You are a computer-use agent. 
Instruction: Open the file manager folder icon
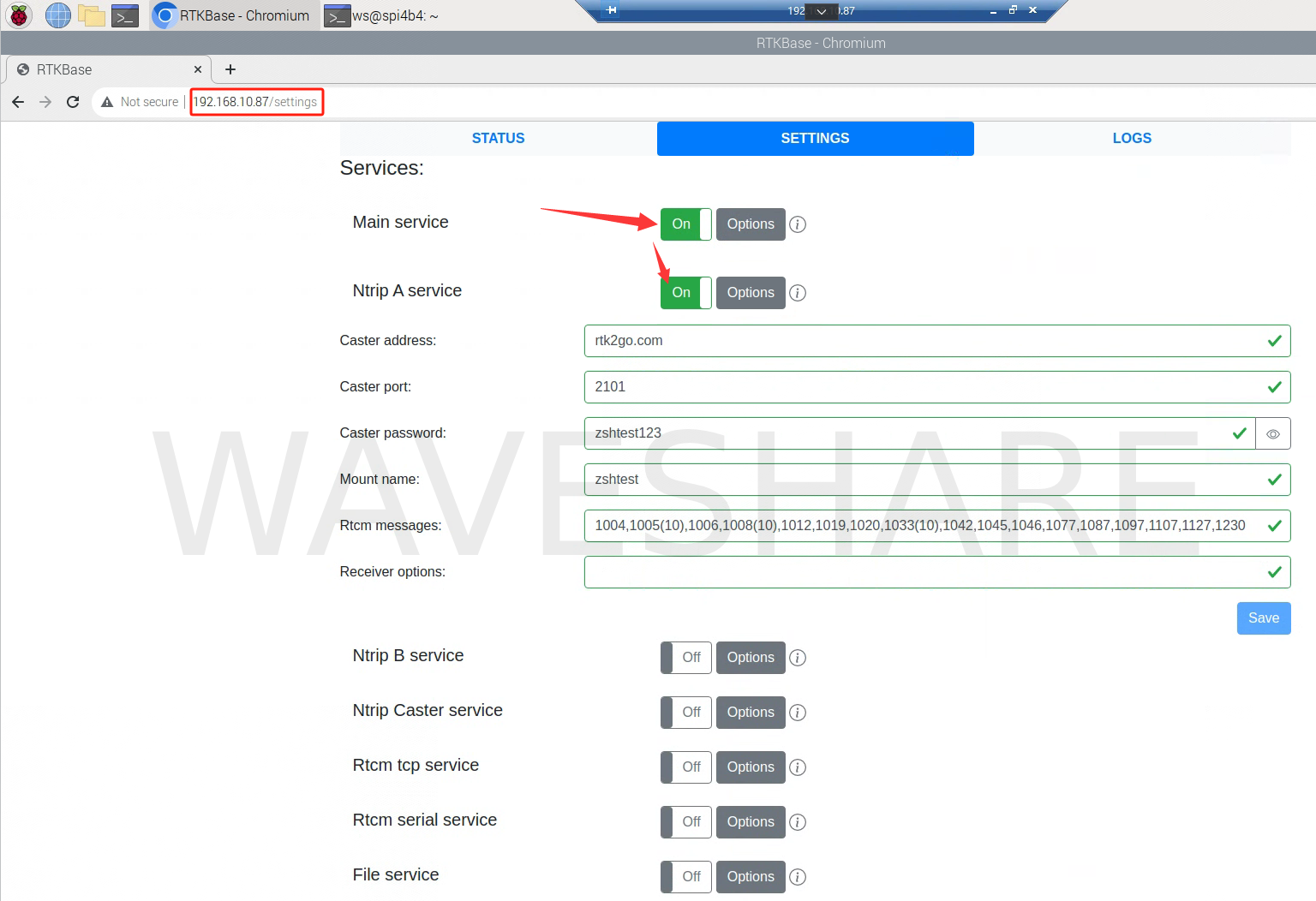coord(92,15)
